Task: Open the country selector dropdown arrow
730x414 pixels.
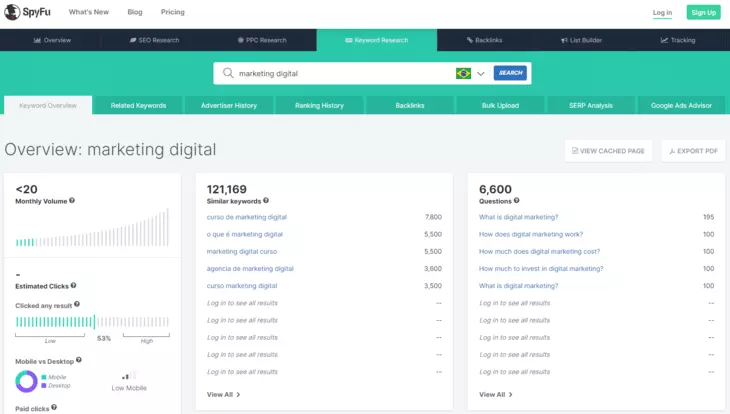Action: (x=481, y=73)
